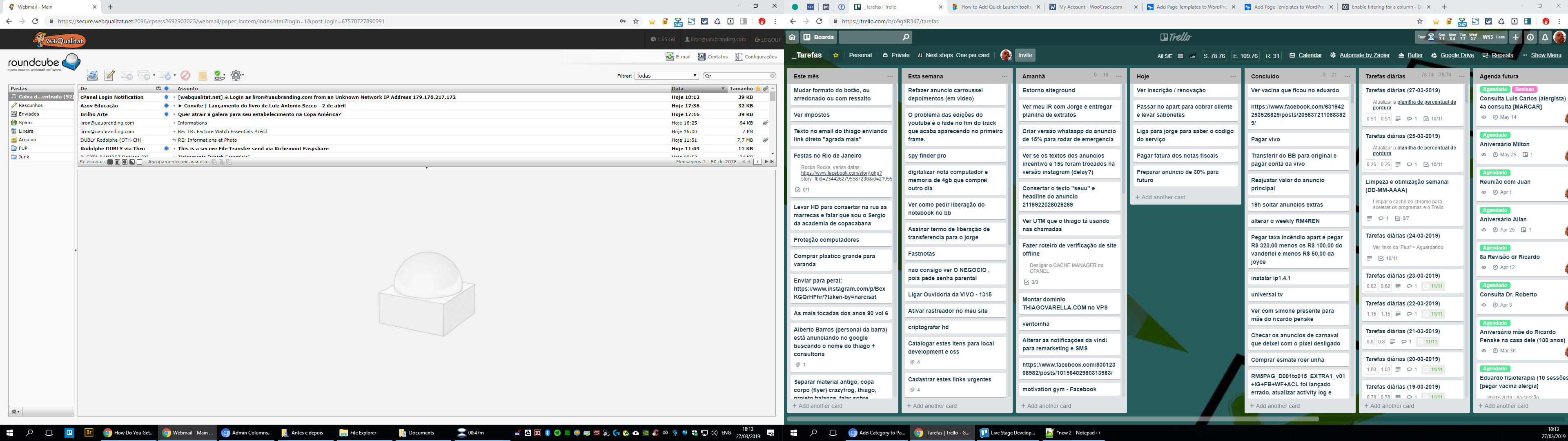This screenshot has width=1568, height=441.
Task: Toggle star on _Tarefas board
Action: 836,56
